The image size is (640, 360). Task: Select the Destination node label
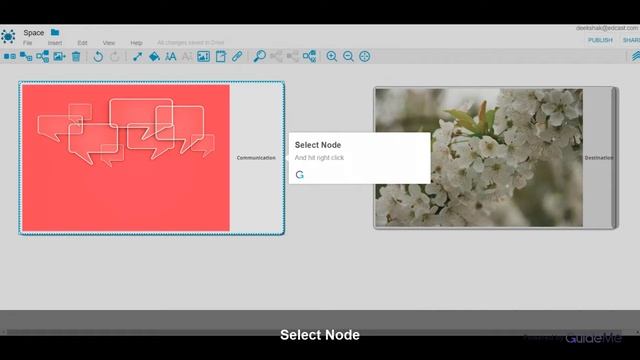pyautogui.click(x=598, y=158)
